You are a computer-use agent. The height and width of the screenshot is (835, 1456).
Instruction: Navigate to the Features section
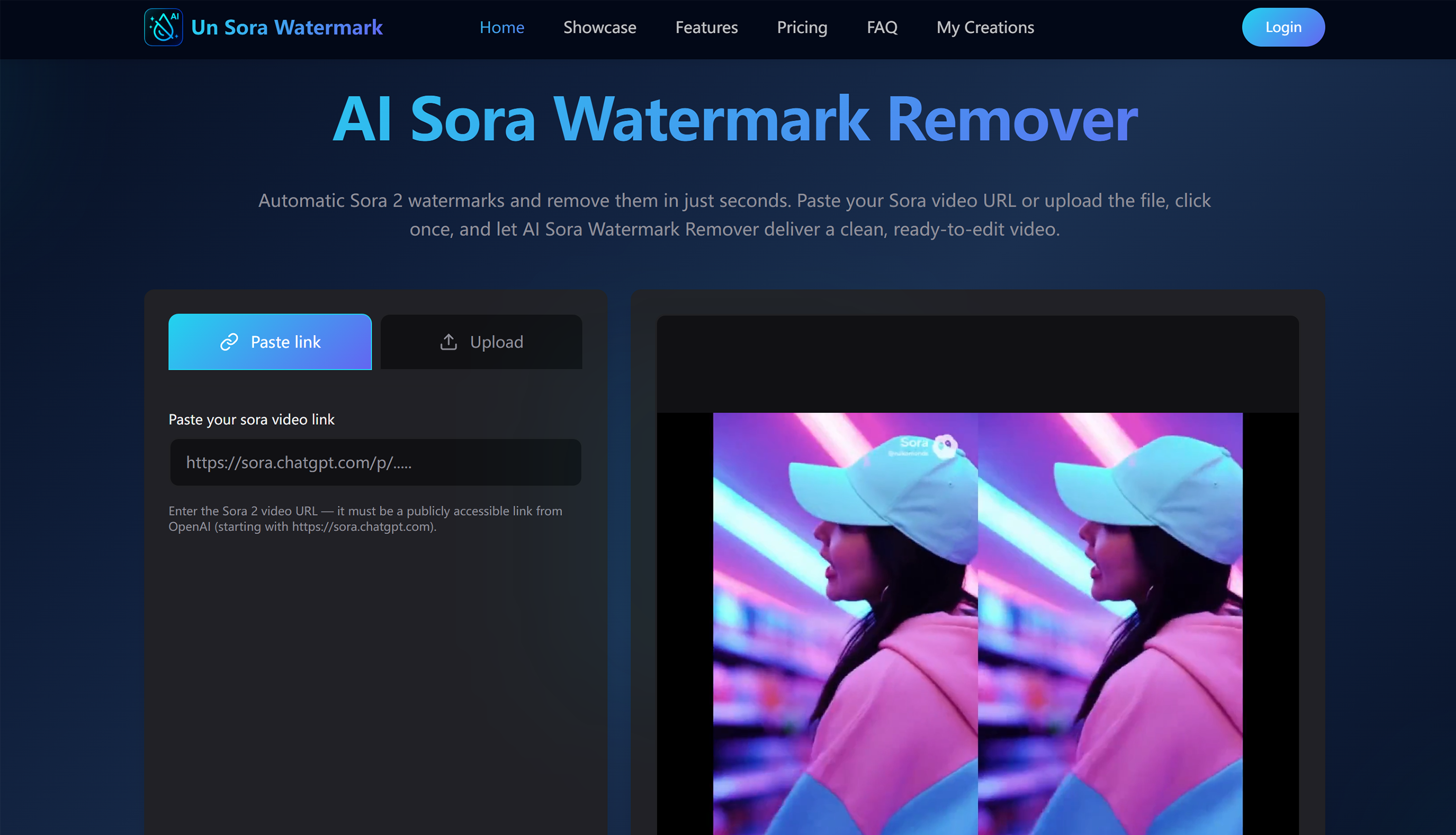click(x=706, y=27)
